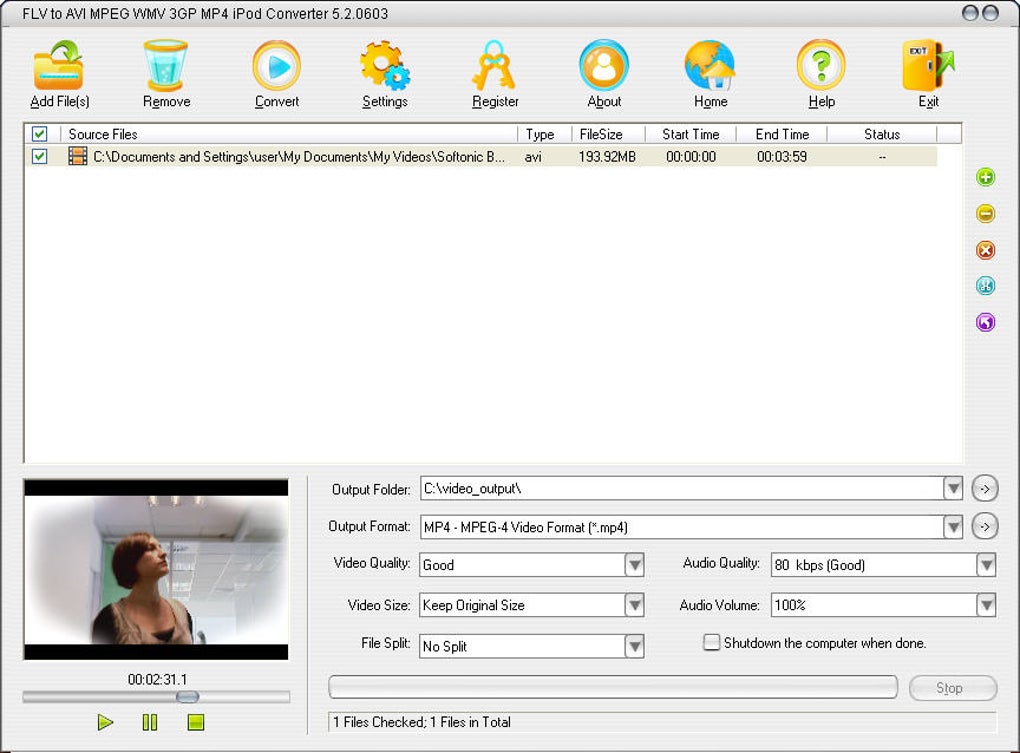Click the first round title bar window button
This screenshot has width=1020, height=753.
click(x=969, y=13)
